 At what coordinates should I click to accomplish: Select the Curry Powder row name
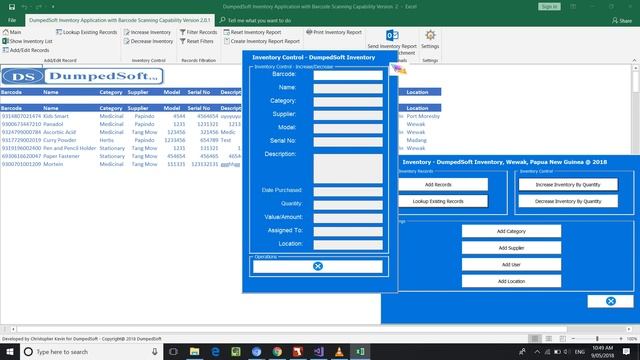(x=60, y=140)
